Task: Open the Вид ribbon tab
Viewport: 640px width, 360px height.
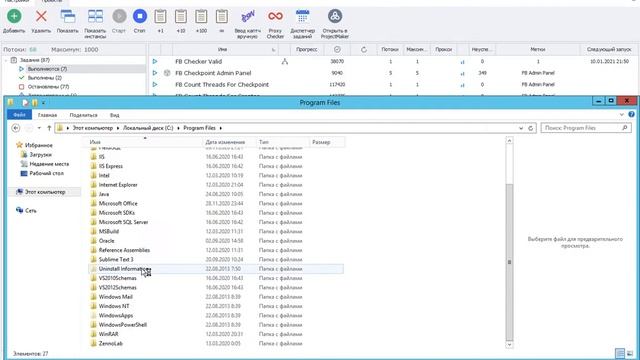Action: tap(115, 115)
